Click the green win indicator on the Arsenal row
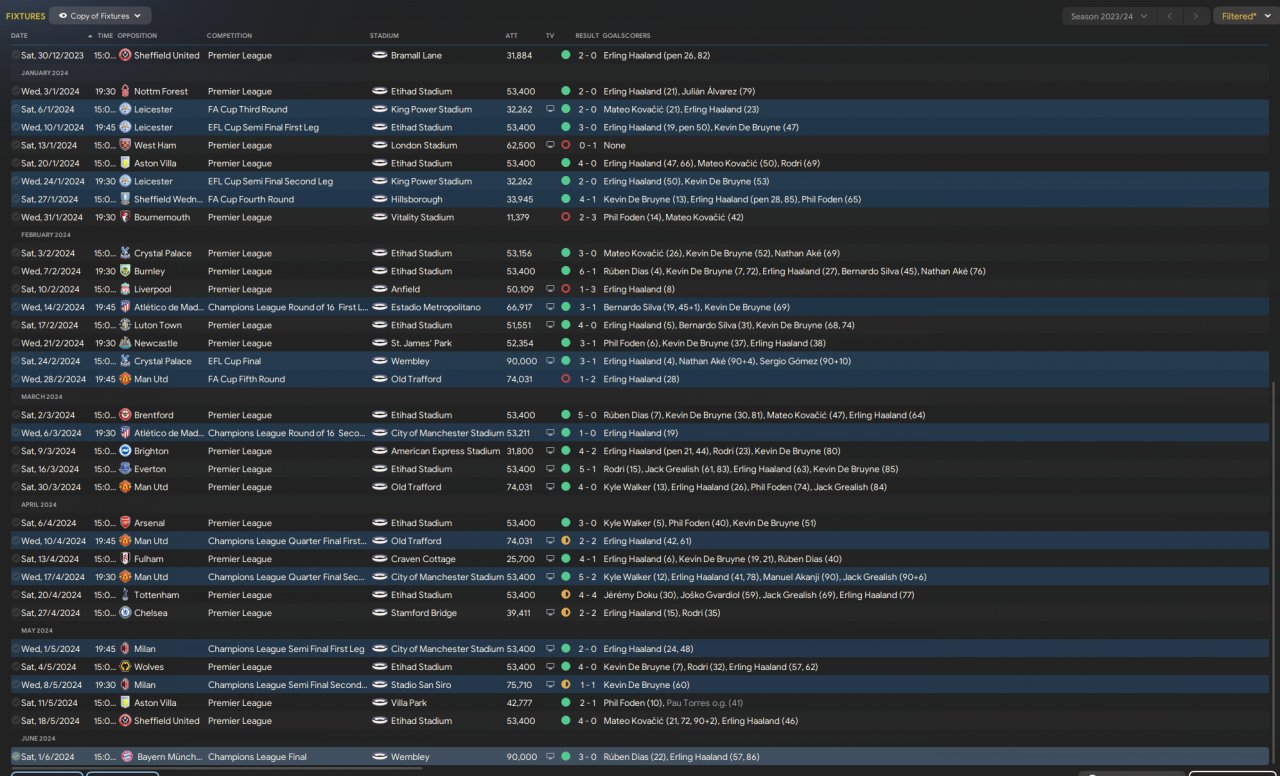The height and width of the screenshot is (776, 1280). tap(566, 523)
